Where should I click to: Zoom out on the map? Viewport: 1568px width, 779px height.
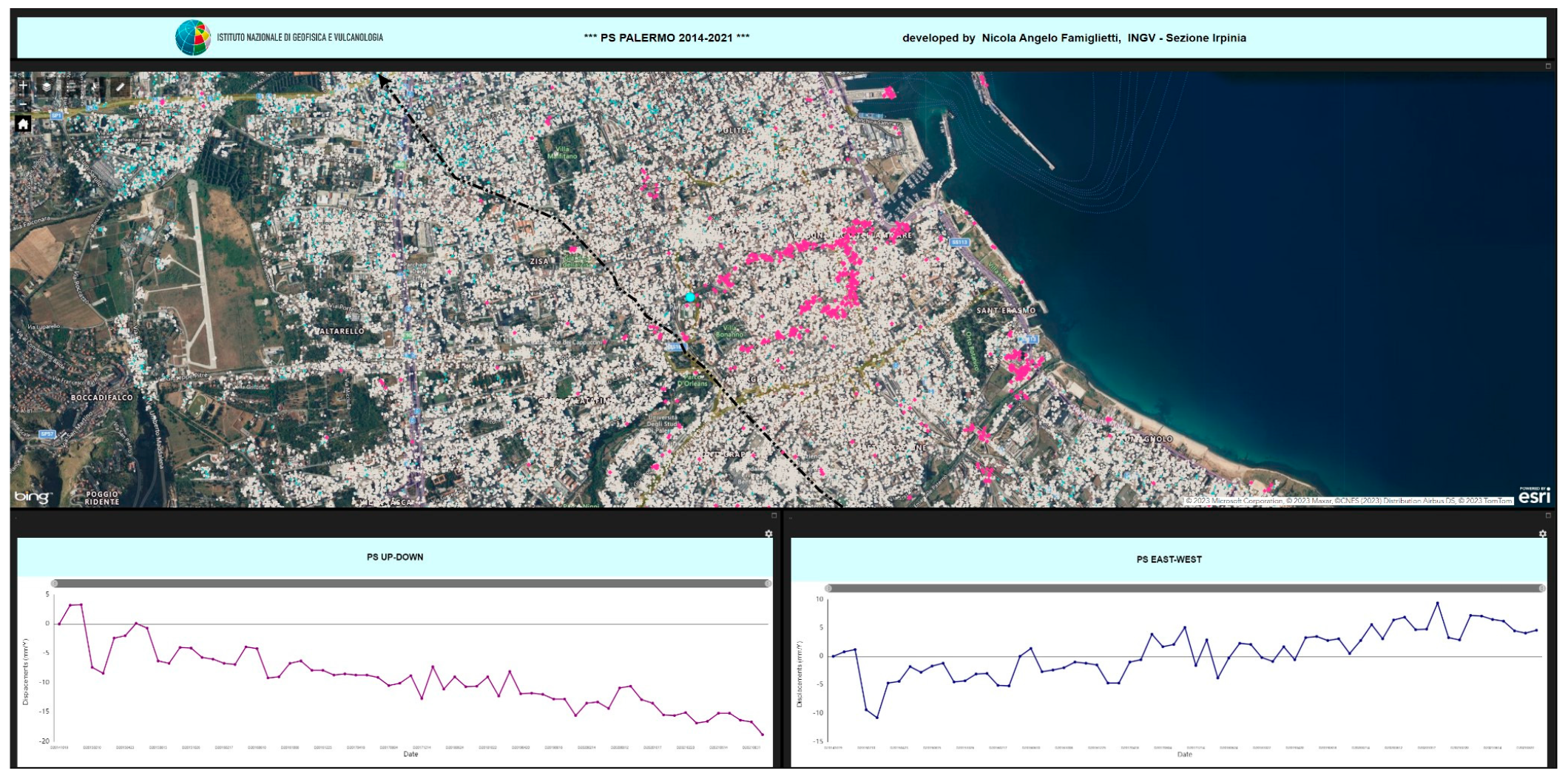(x=23, y=104)
